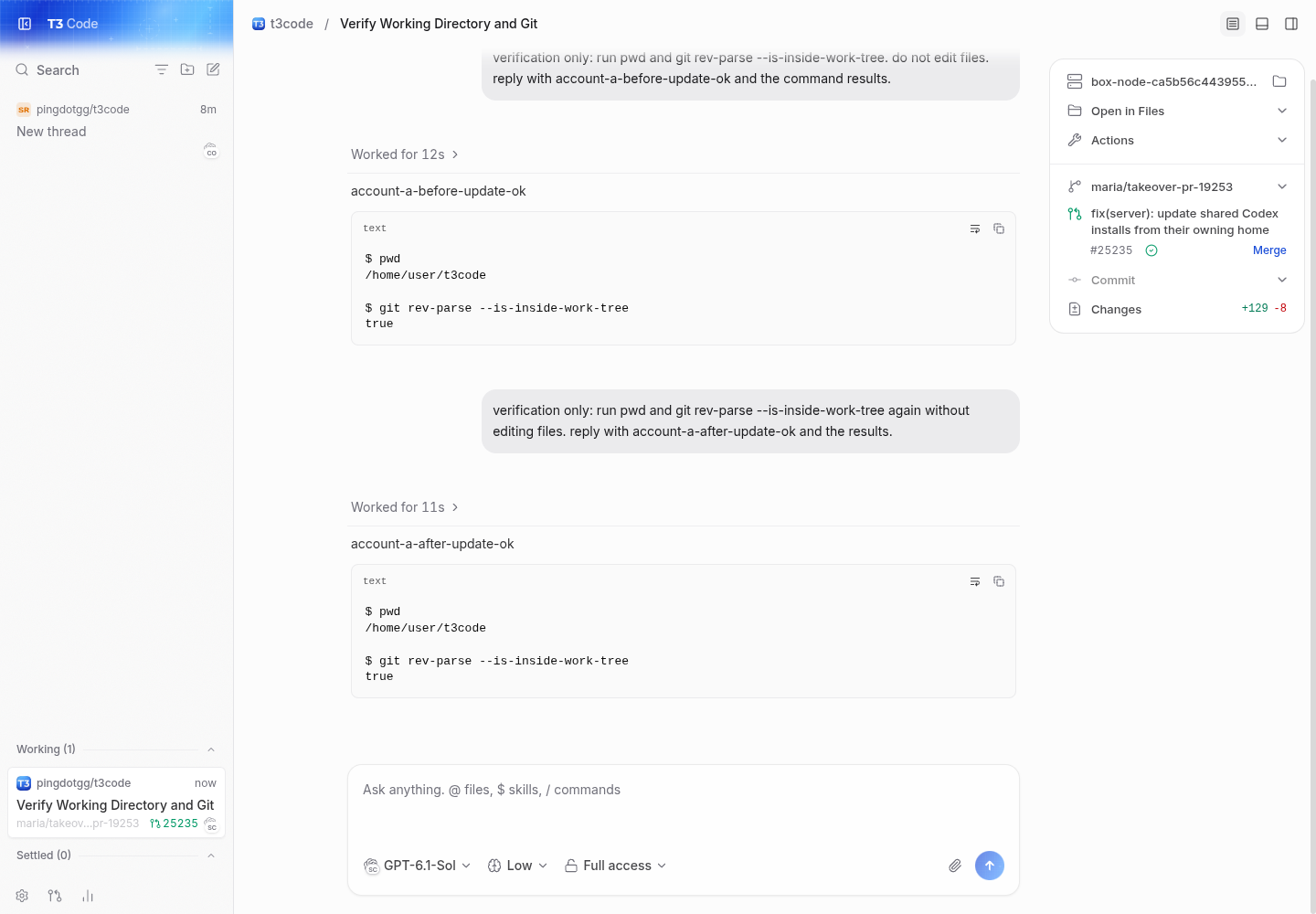Image resolution: width=1316 pixels, height=914 pixels.
Task: Copy the after-update code block
Action: pyautogui.click(x=999, y=581)
